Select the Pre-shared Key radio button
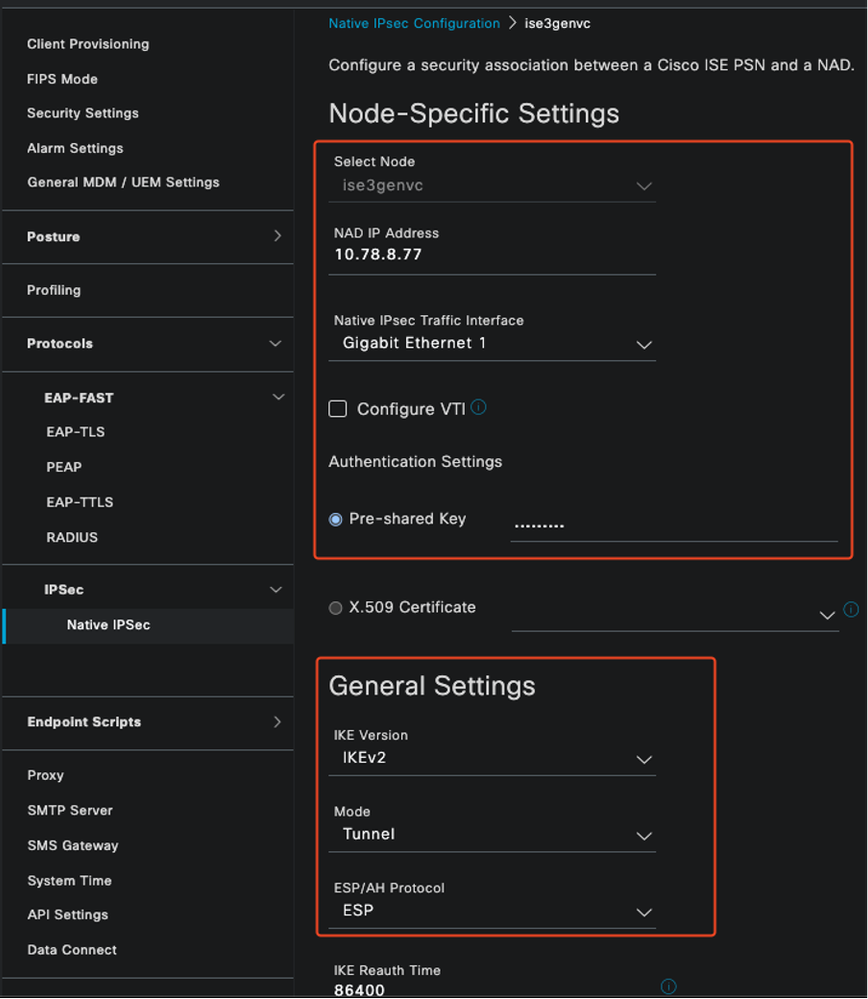The width and height of the screenshot is (868, 999). coord(335,519)
